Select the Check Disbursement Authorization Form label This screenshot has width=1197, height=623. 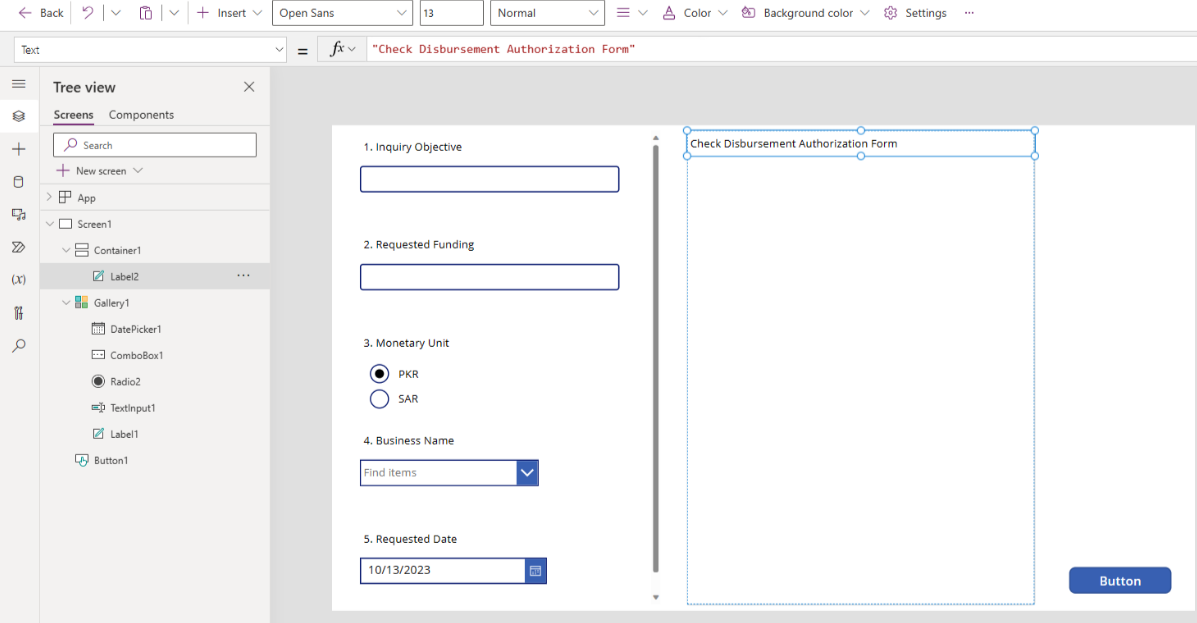860,144
